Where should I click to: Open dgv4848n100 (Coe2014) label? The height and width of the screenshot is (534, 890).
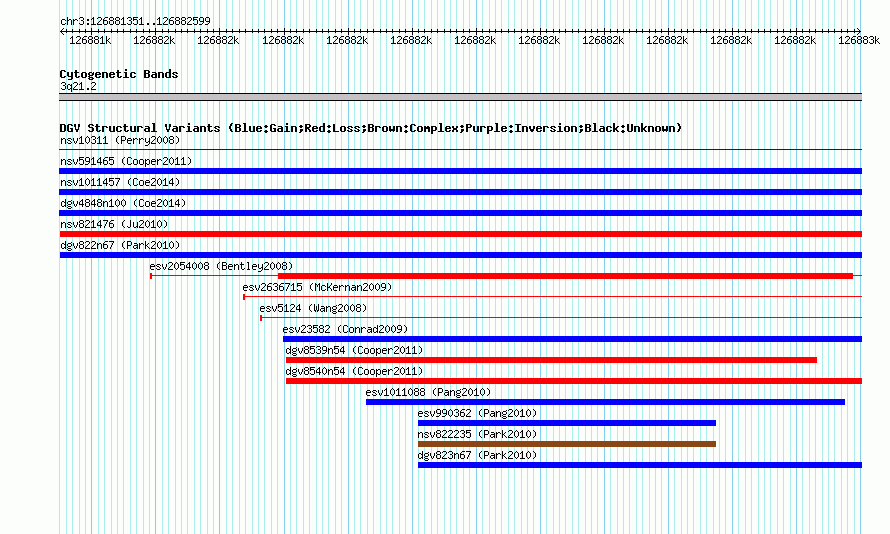point(123,203)
